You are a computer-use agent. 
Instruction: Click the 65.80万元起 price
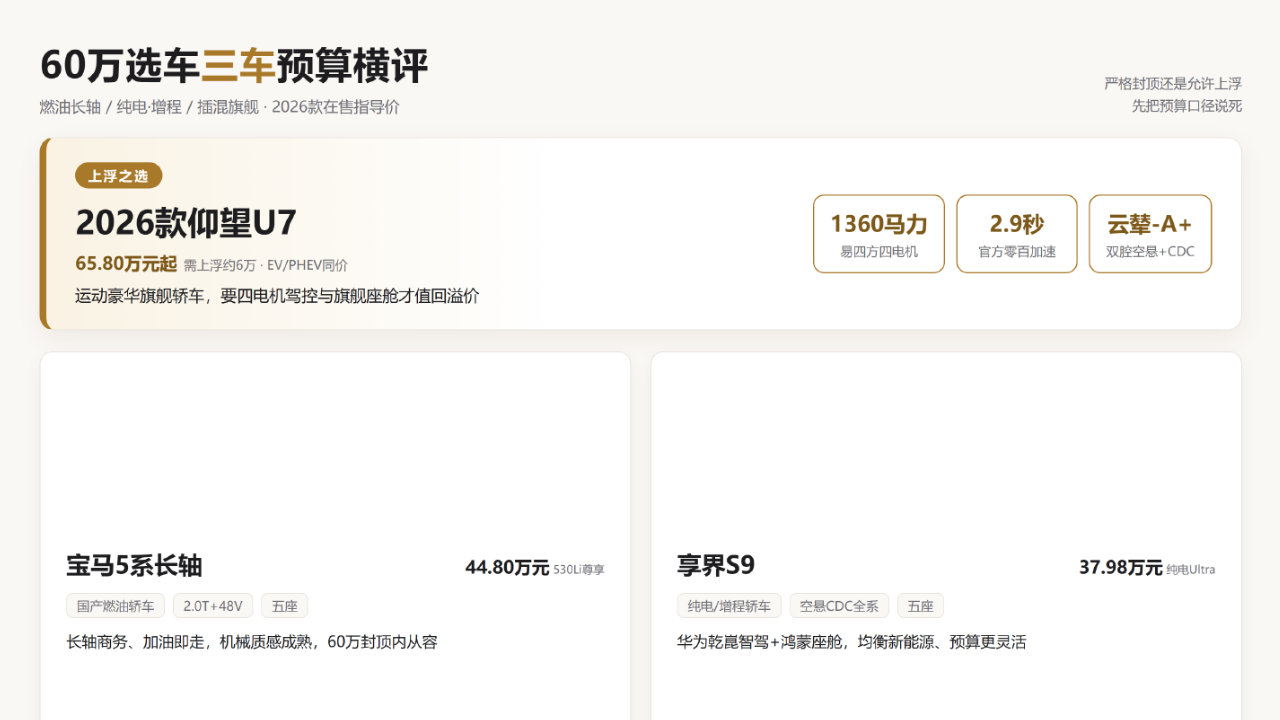pyautogui.click(x=126, y=264)
